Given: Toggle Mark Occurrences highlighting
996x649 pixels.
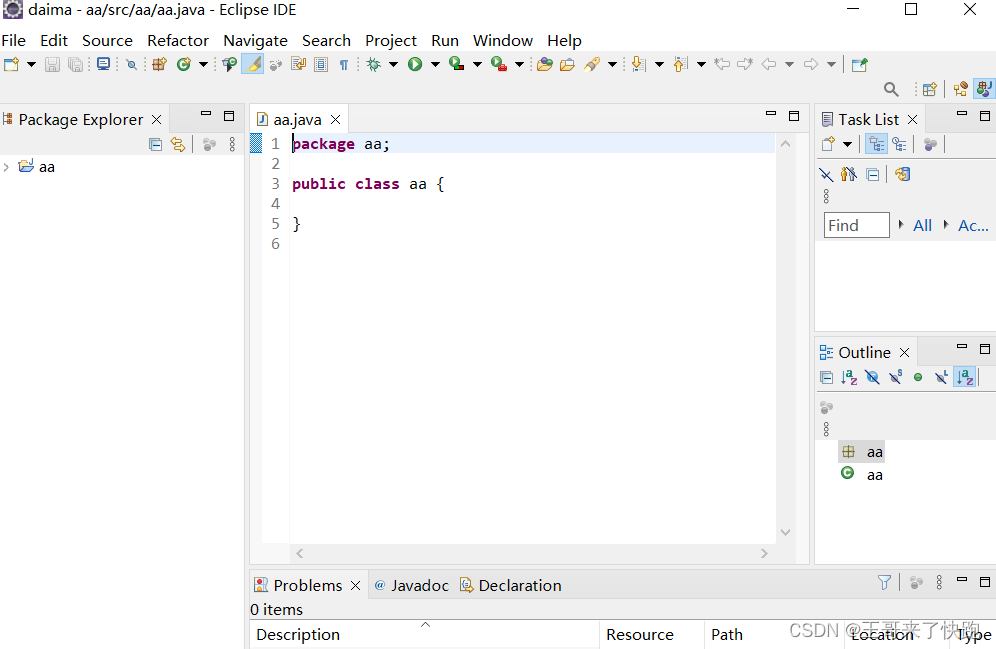Looking at the screenshot, I should click(253, 64).
